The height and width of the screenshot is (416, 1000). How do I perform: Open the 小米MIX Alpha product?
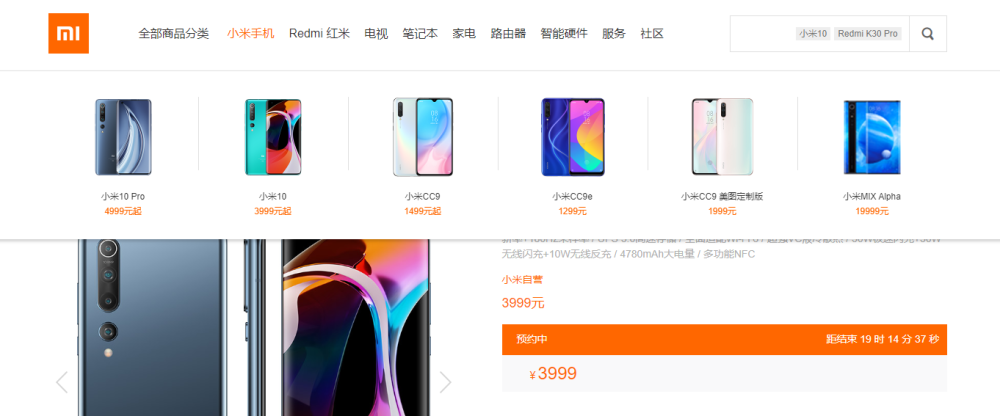click(872, 137)
